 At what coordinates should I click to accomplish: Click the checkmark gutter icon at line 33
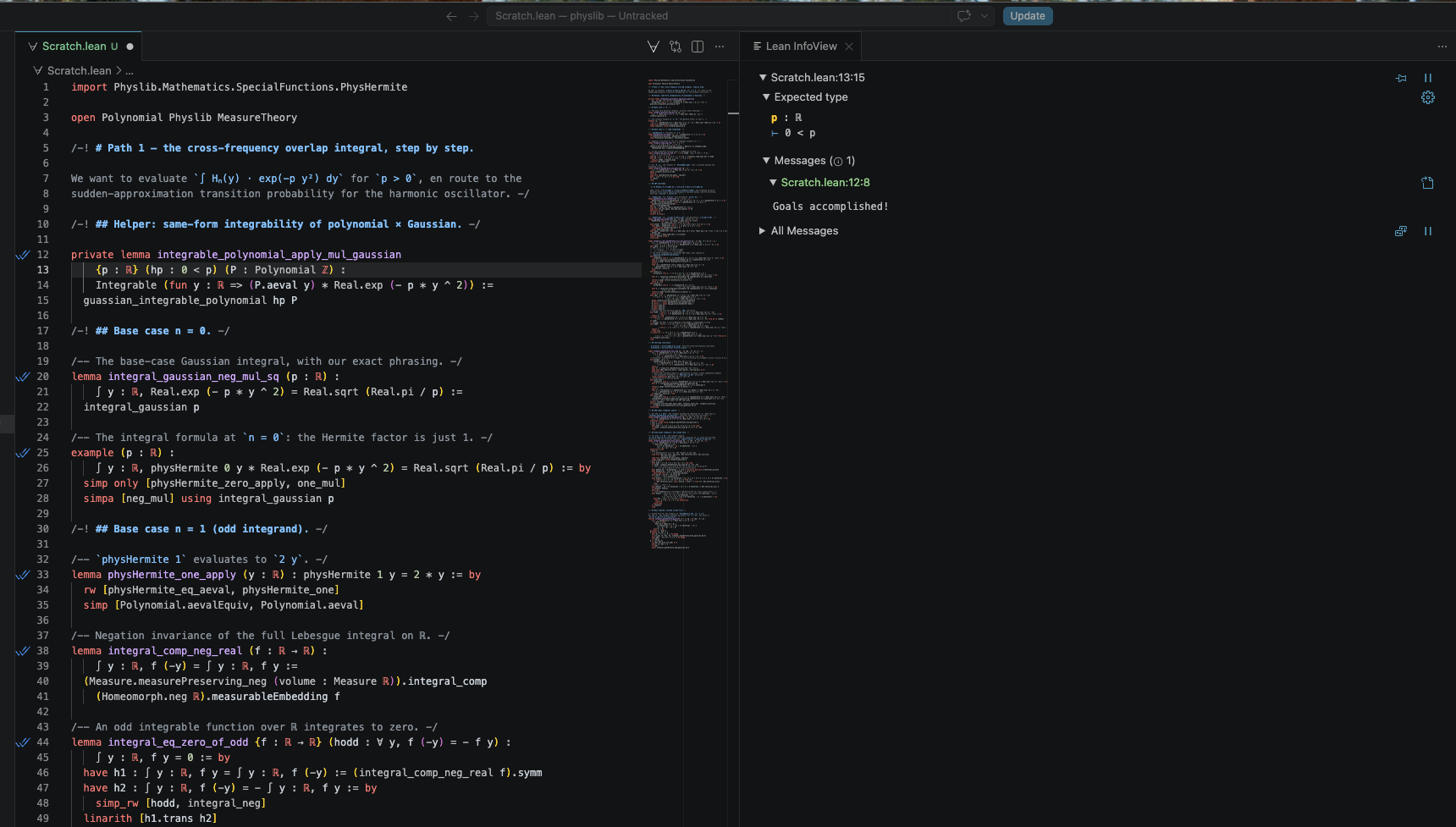coord(23,575)
